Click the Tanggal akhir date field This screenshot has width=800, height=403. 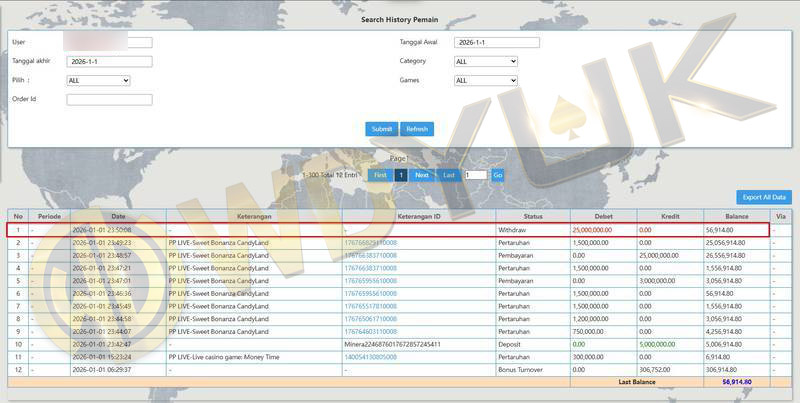pos(109,61)
